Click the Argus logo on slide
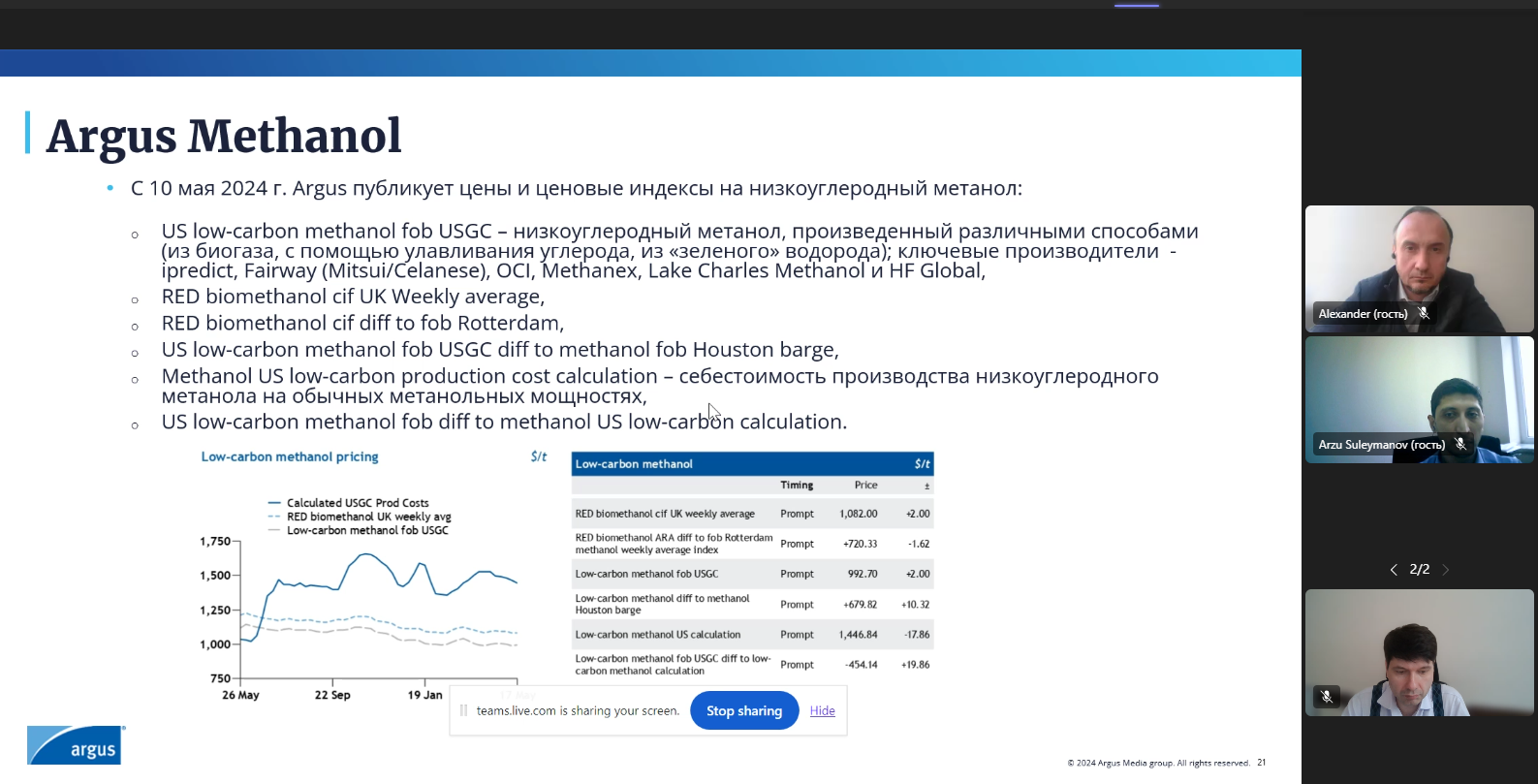This screenshot has height=784, width=1538. (x=76, y=745)
